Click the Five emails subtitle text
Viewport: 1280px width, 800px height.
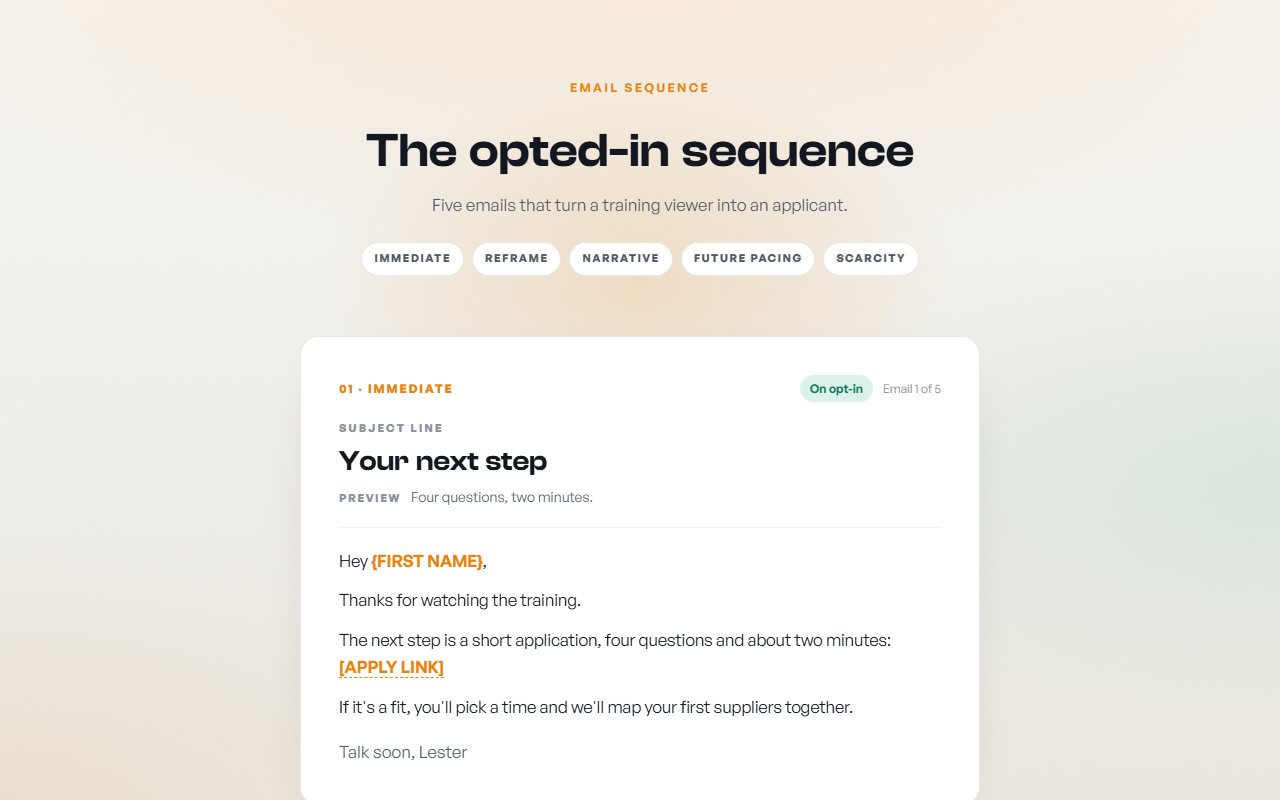pos(640,205)
